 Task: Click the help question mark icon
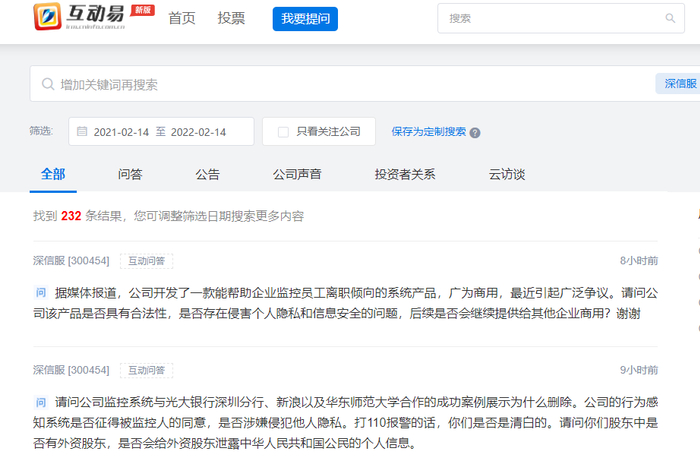pyautogui.click(x=475, y=133)
